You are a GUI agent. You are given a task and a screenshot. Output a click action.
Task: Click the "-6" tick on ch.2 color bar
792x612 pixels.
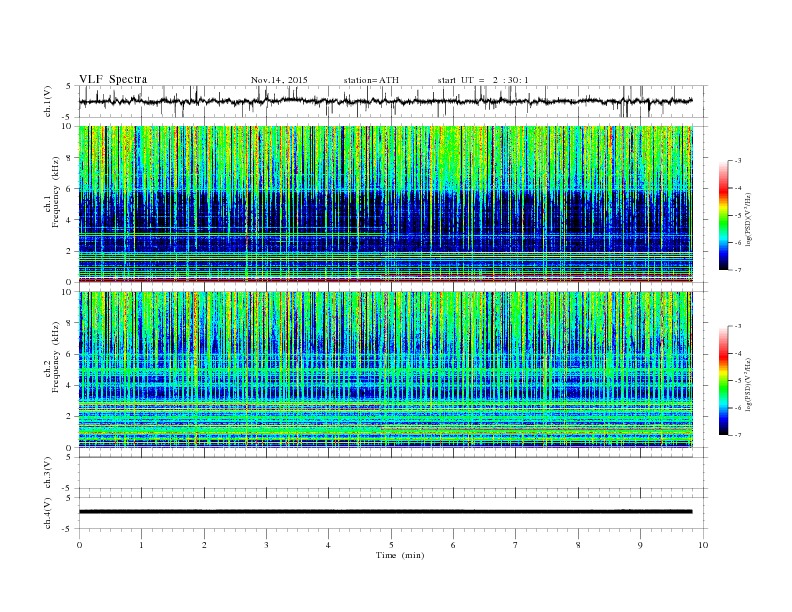coord(738,408)
